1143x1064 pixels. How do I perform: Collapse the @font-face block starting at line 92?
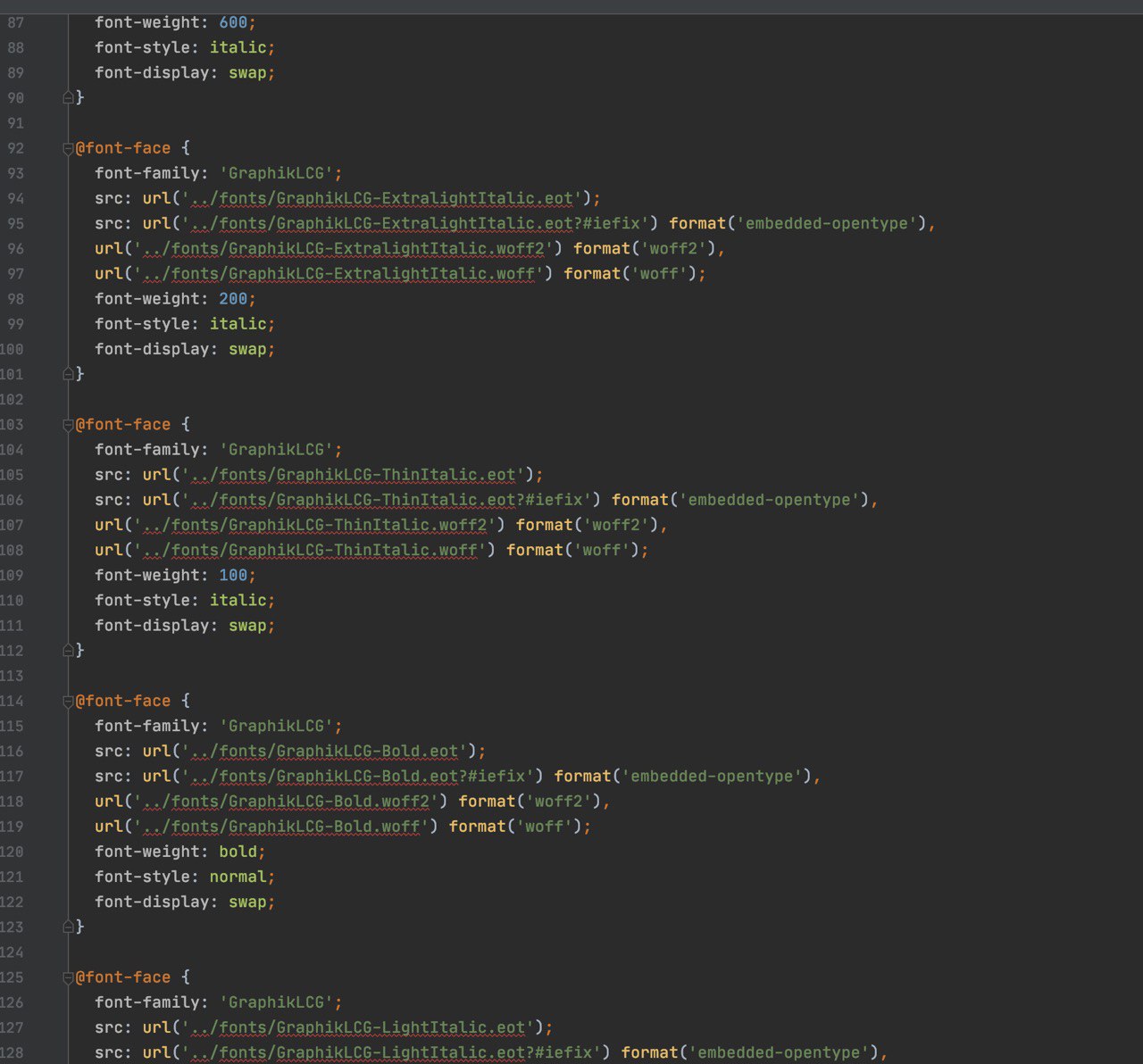(69, 148)
